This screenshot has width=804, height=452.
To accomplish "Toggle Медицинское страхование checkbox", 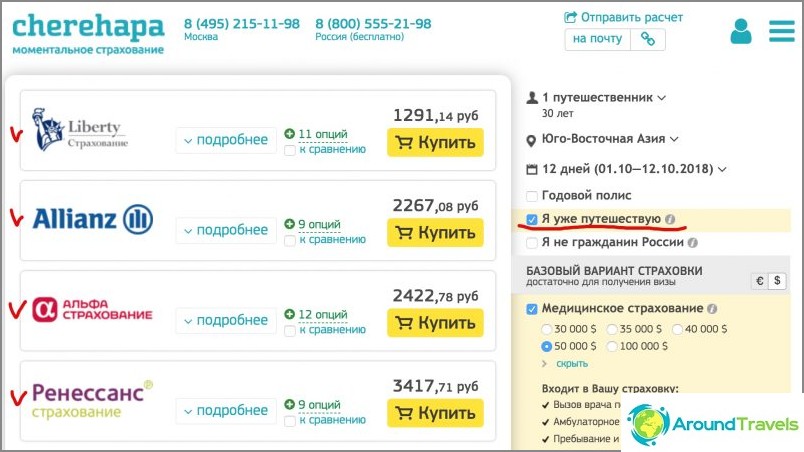I will (x=532, y=309).
